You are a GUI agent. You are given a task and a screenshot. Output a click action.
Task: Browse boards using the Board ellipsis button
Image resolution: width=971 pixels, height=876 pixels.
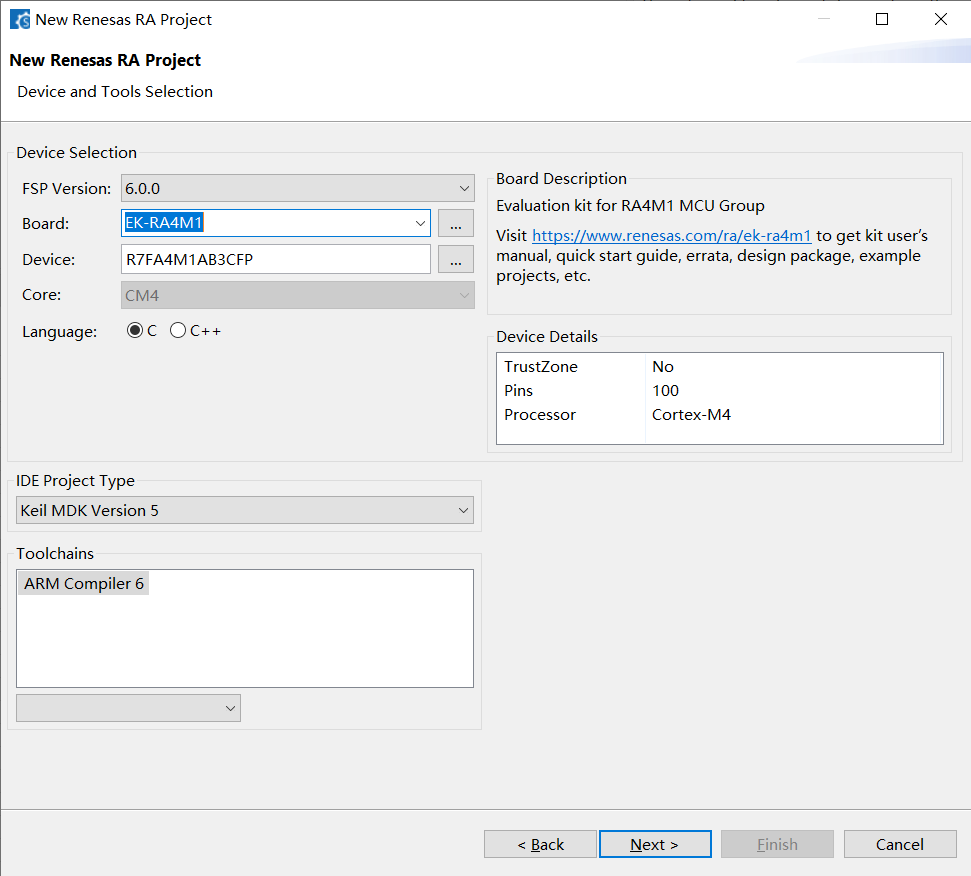(x=455, y=223)
